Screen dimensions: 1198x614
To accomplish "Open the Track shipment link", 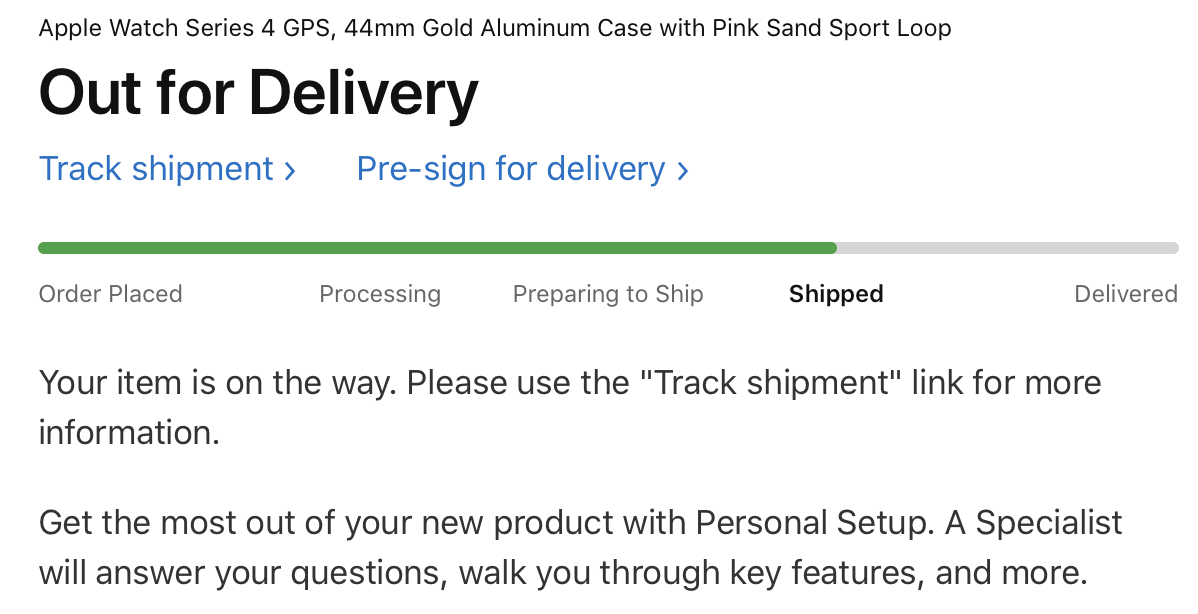I will pyautogui.click(x=167, y=169).
